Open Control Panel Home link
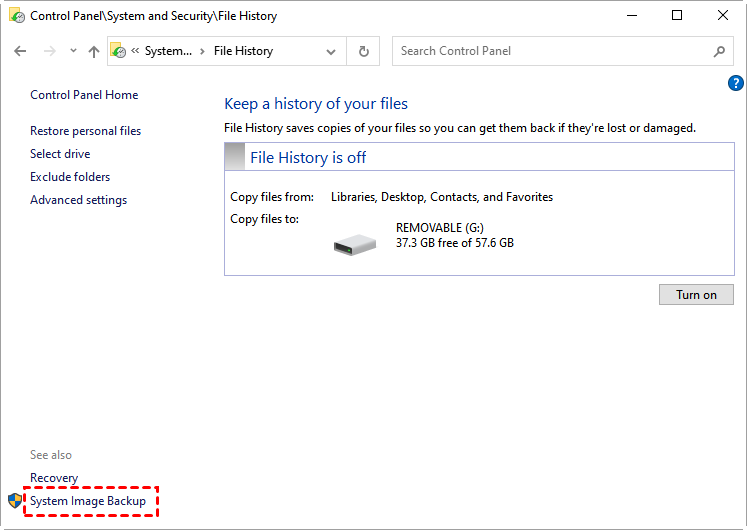Viewport: 747px width, 530px height. [84, 95]
